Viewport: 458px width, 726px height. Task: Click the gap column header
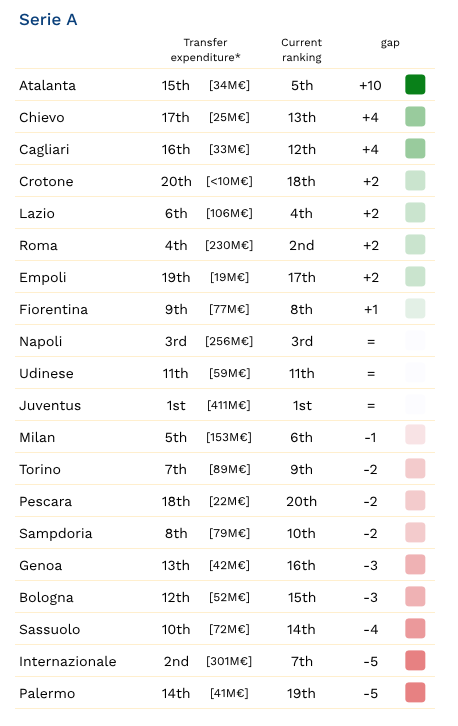tap(390, 43)
